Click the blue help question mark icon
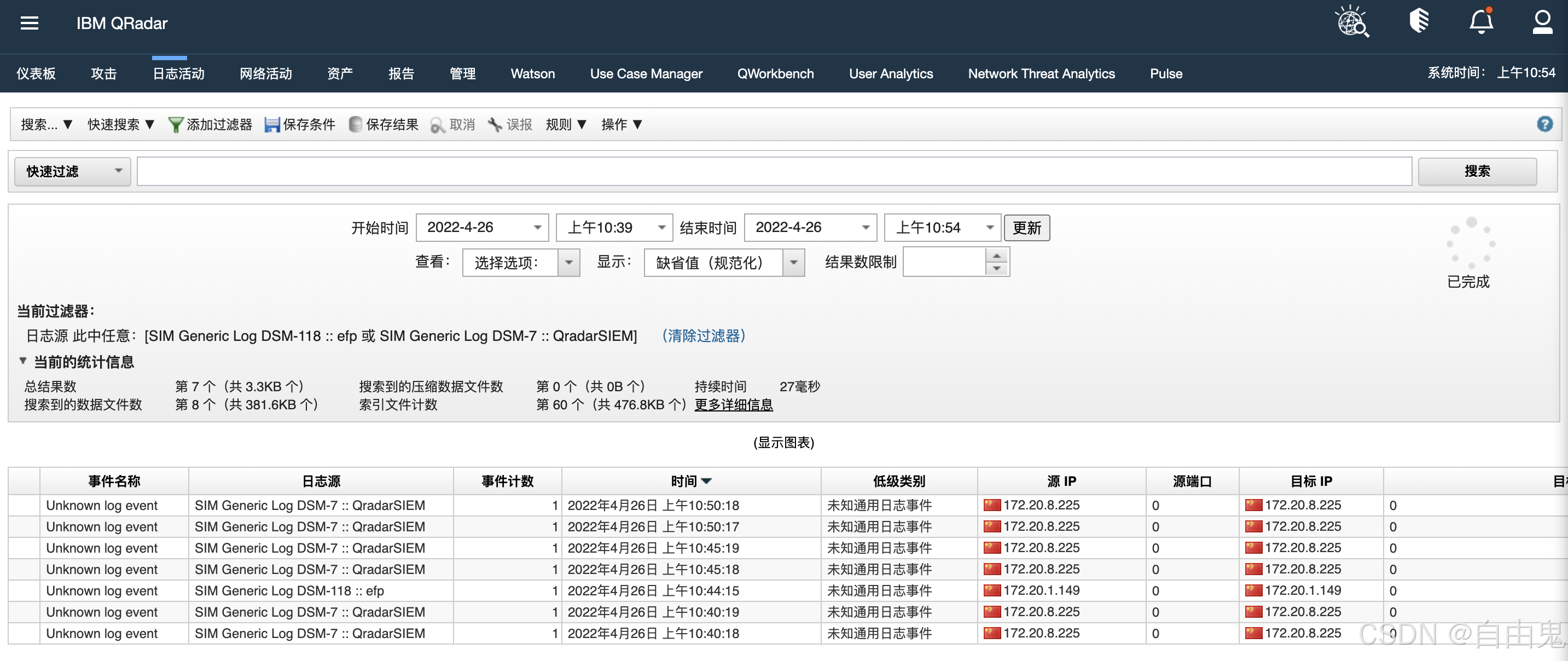 pyautogui.click(x=1544, y=124)
